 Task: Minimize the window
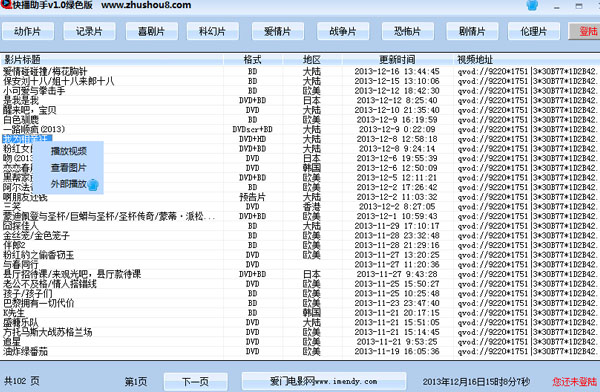pos(557,6)
